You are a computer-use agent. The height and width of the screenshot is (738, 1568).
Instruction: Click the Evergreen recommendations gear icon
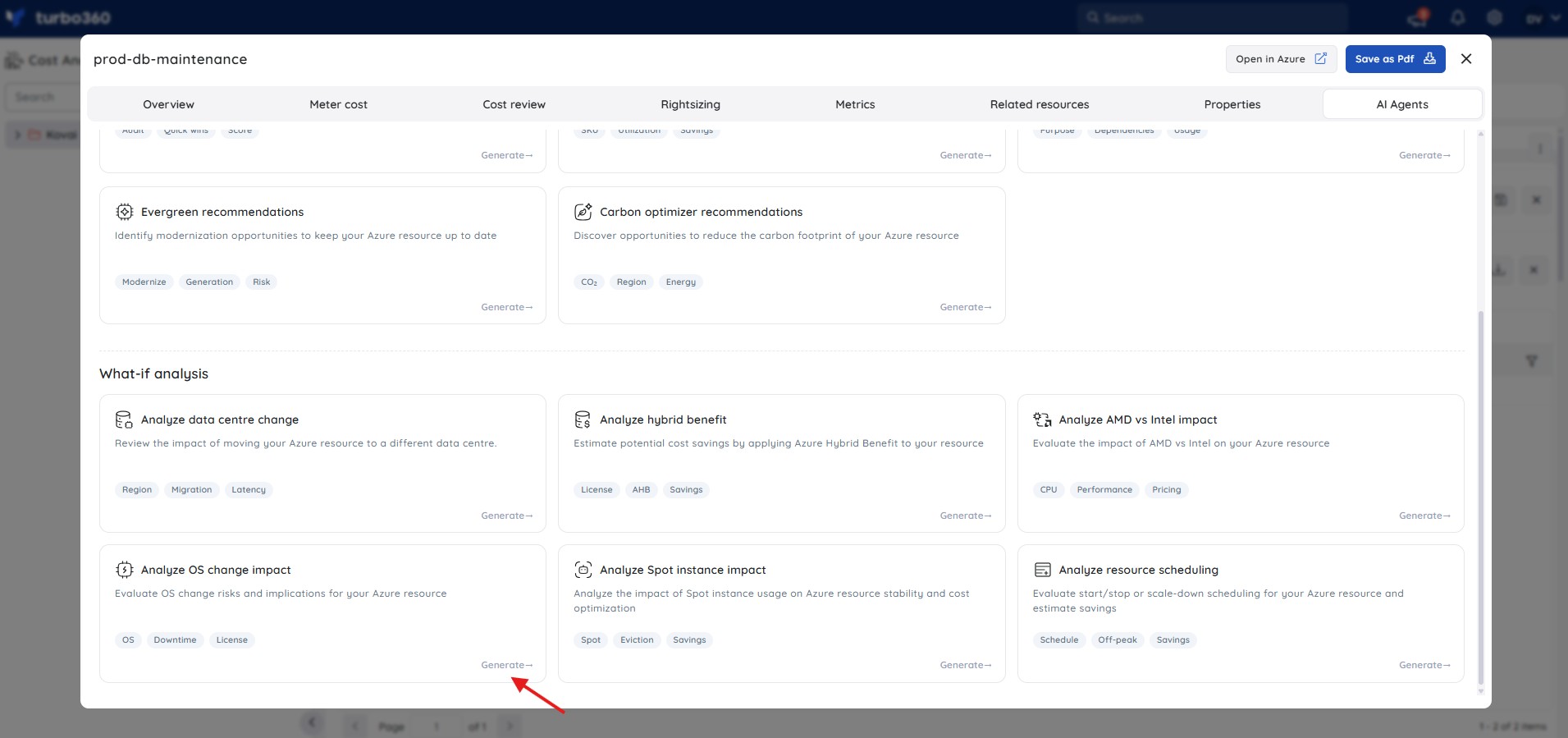124,212
